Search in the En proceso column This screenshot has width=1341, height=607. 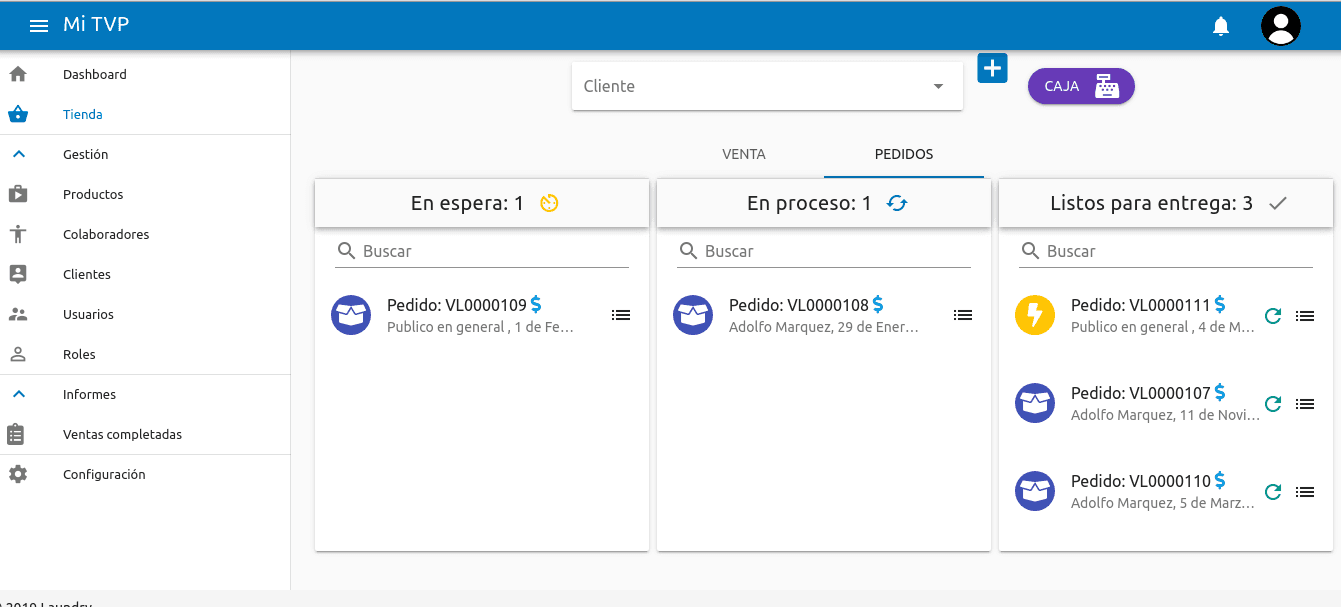824,251
